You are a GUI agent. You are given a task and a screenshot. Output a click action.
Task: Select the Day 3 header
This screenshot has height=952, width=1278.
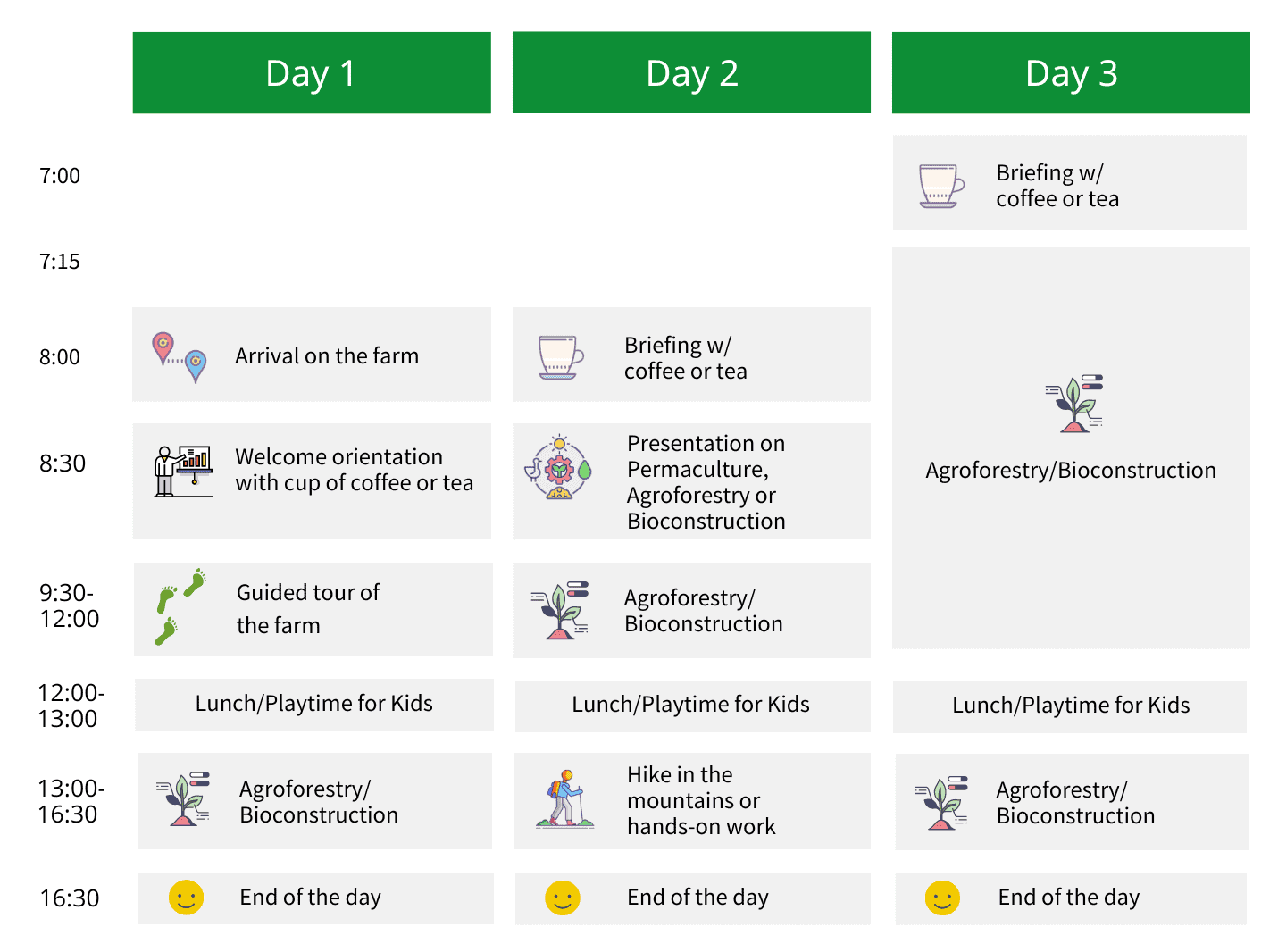click(x=1071, y=73)
